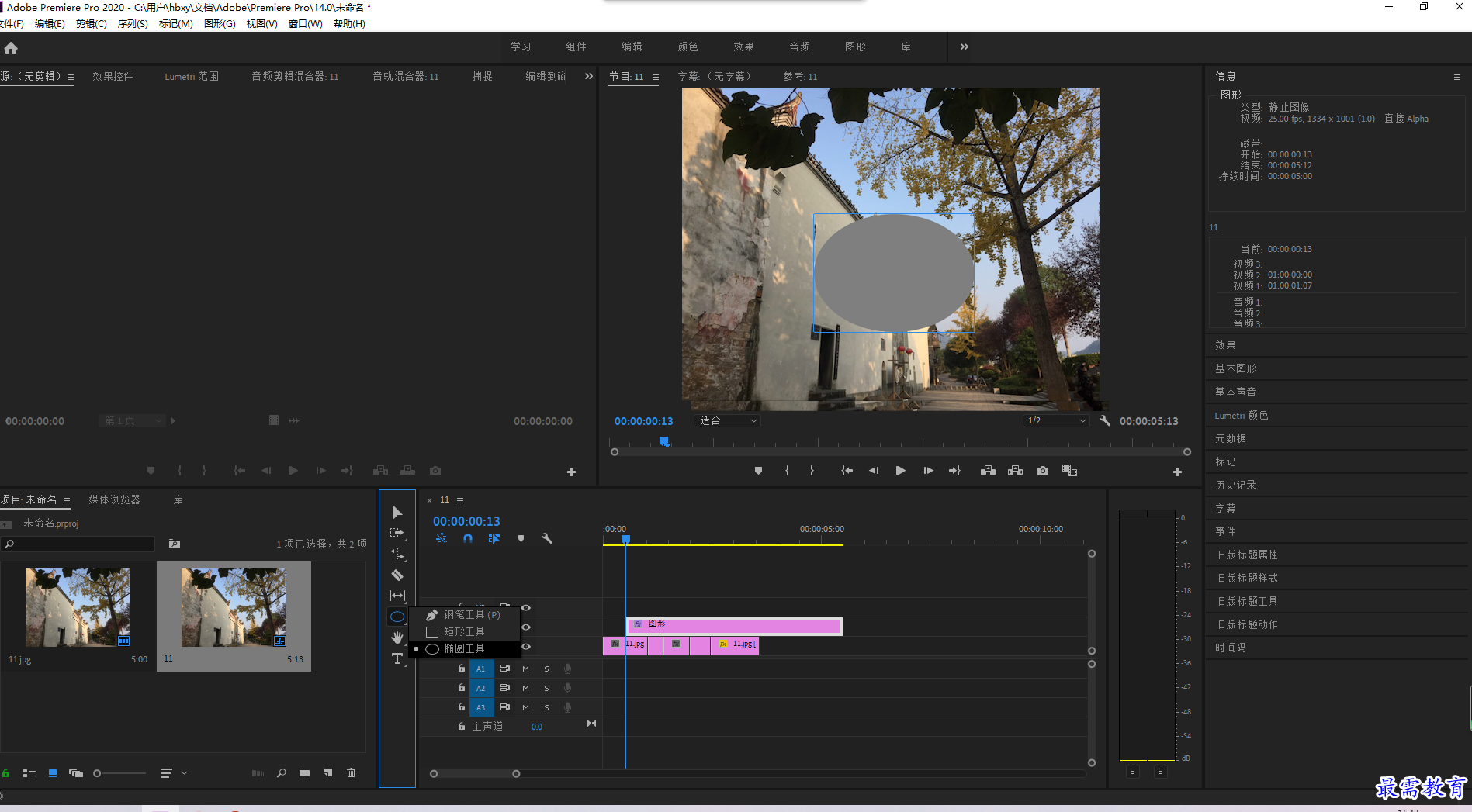Screen dimensions: 1472x812
Task: Open 图形 menu
Action: tap(220, 24)
